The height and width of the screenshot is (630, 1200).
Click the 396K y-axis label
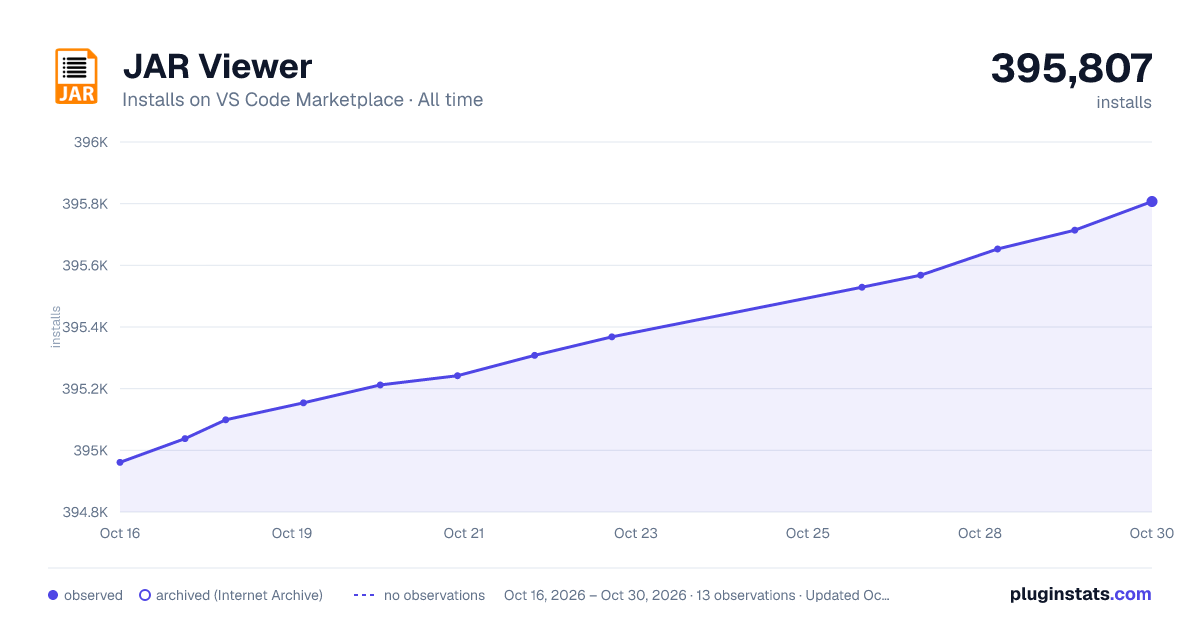coord(91,142)
